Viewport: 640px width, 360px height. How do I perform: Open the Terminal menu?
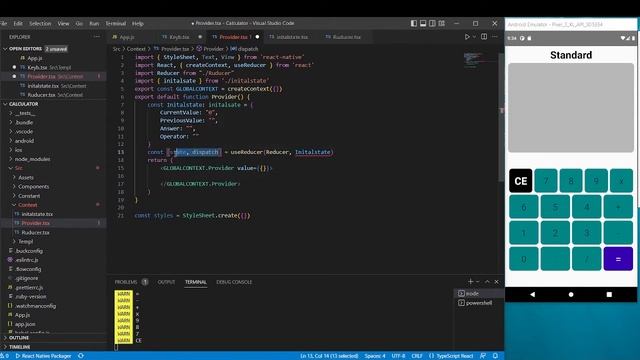(116, 24)
